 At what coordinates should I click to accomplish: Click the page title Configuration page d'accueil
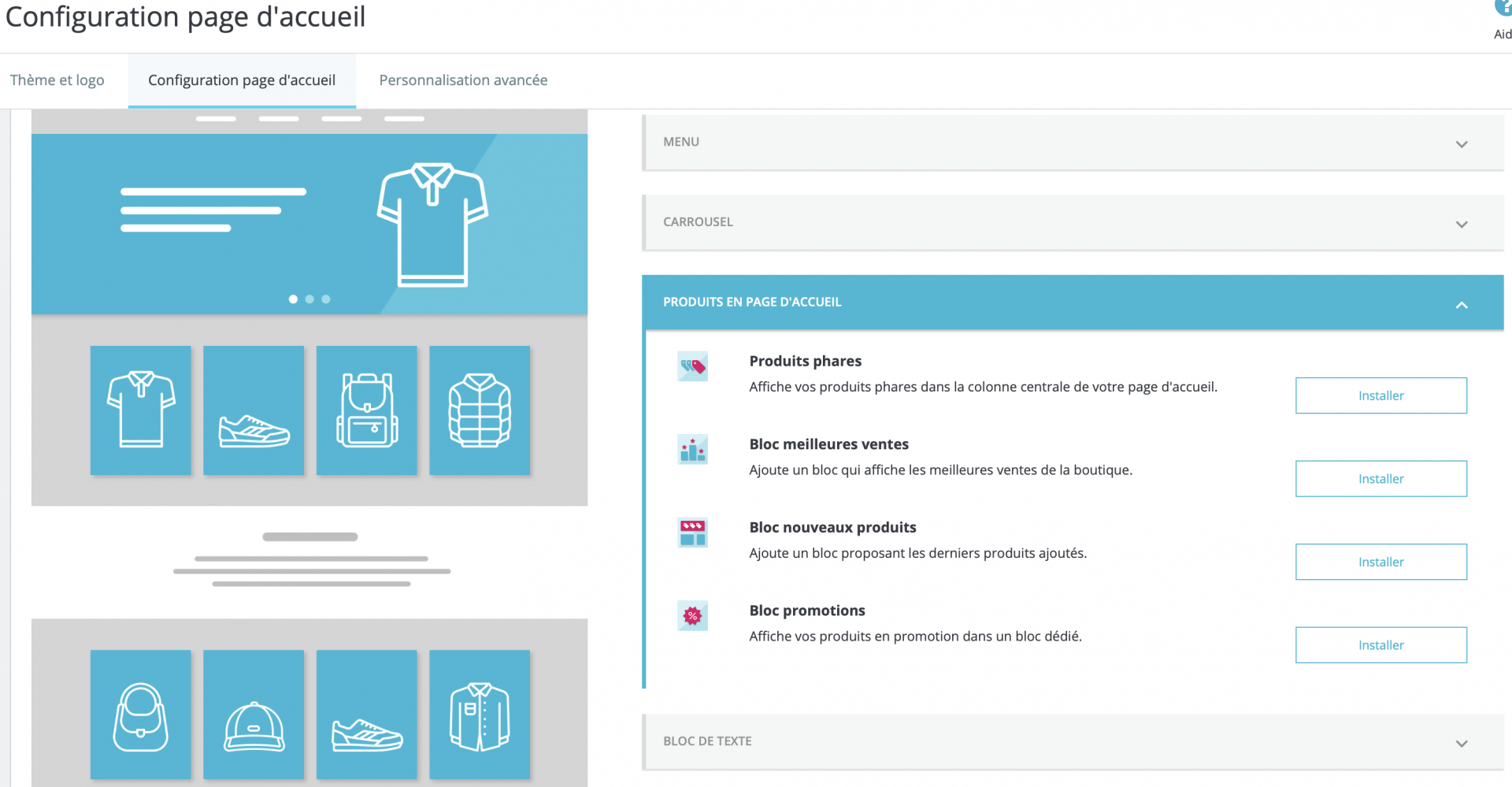tap(186, 17)
